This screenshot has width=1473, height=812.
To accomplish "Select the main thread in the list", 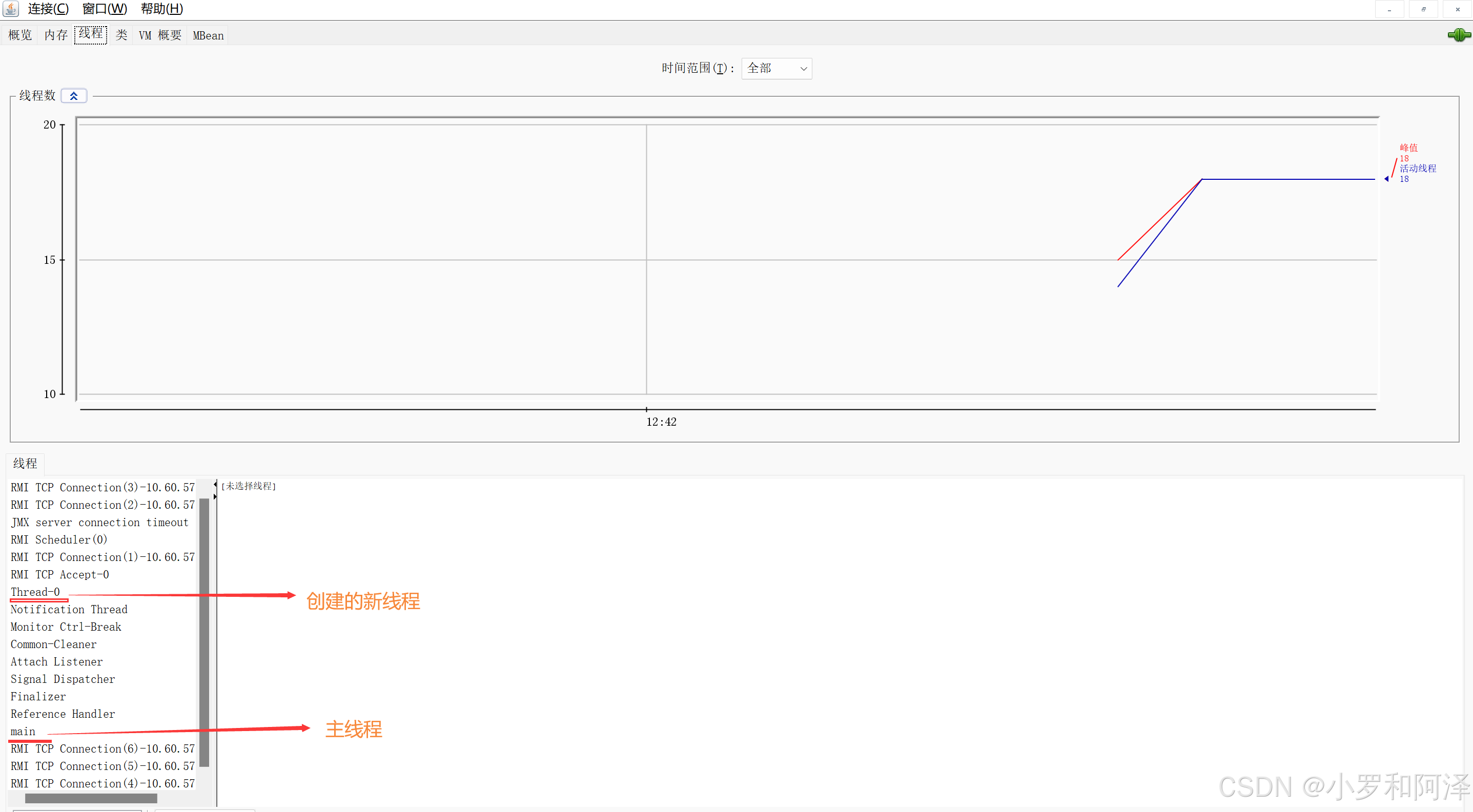I will point(23,732).
